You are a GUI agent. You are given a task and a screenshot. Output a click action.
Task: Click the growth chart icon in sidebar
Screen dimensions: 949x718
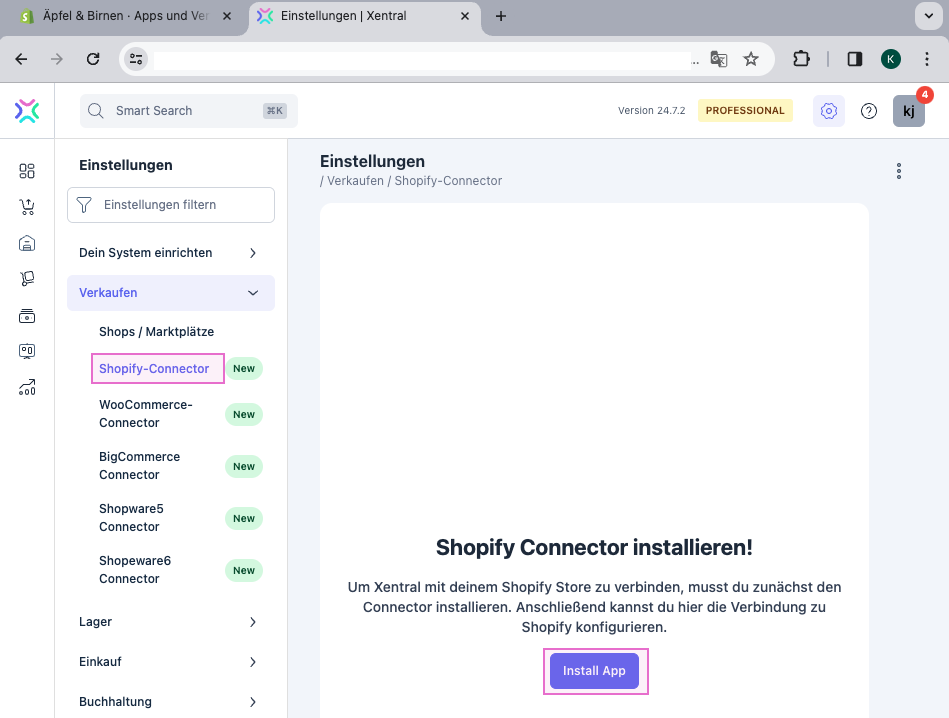pos(27,388)
